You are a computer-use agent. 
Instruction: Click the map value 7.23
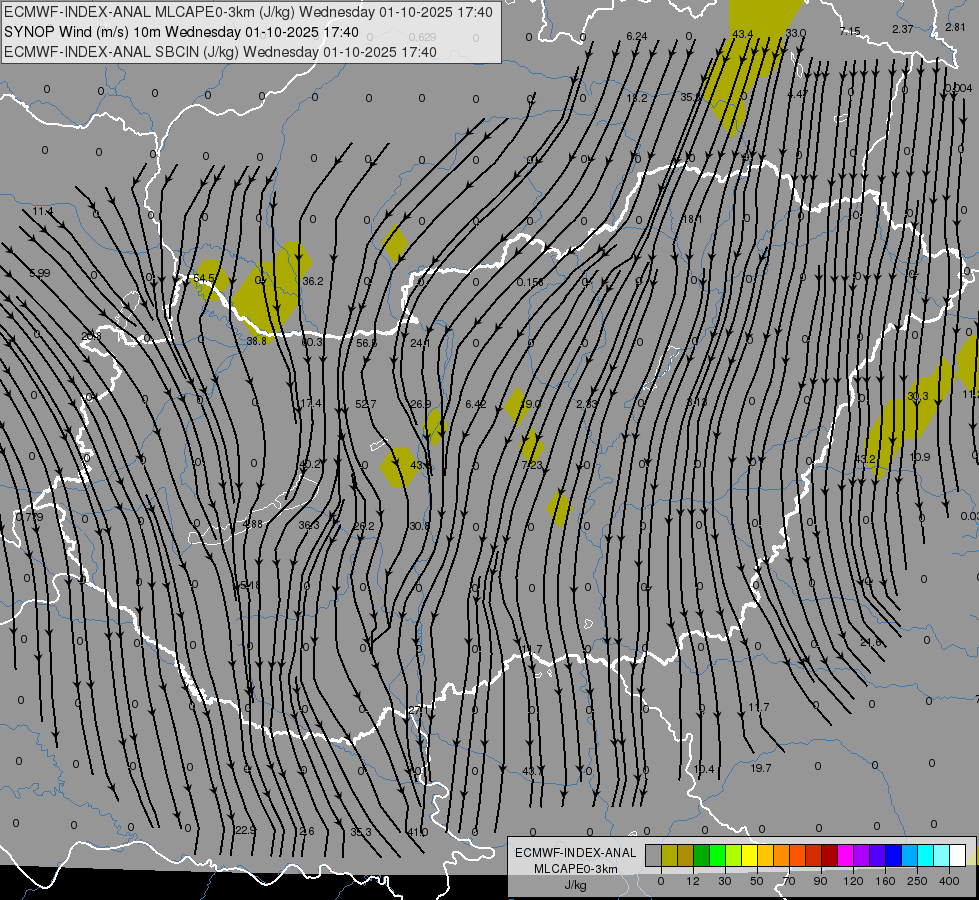coord(532,465)
